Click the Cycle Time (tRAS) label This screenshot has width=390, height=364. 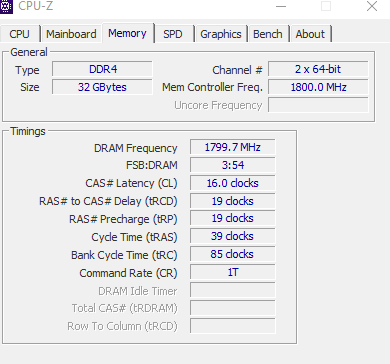tap(134, 237)
